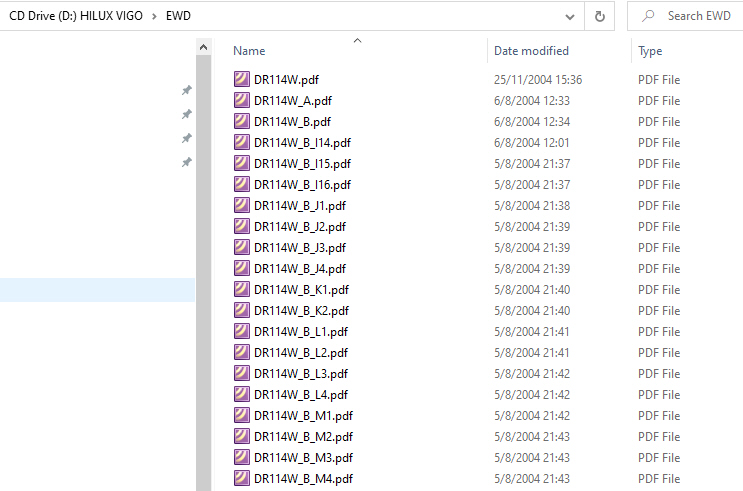This screenshot has width=743, height=491.
Task: Select the DR114W_B_M4.pdf file icon
Action: pyautogui.click(x=242, y=478)
